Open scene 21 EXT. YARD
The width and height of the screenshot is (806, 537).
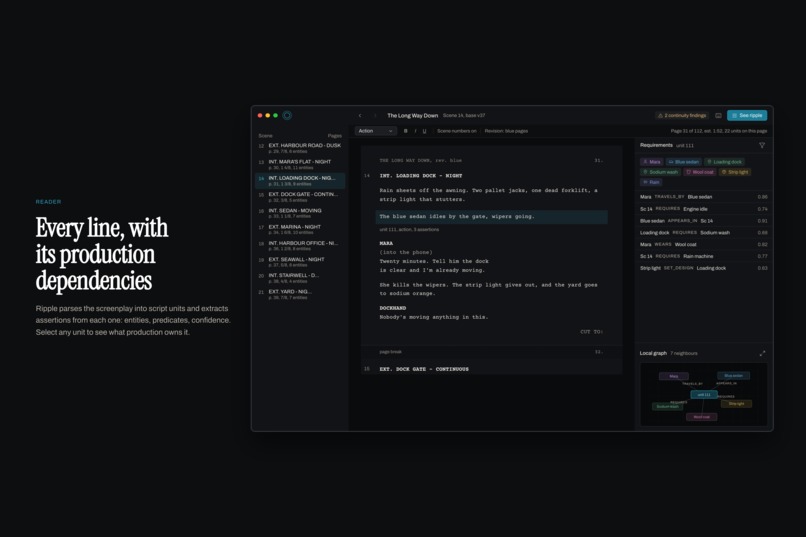300,294
